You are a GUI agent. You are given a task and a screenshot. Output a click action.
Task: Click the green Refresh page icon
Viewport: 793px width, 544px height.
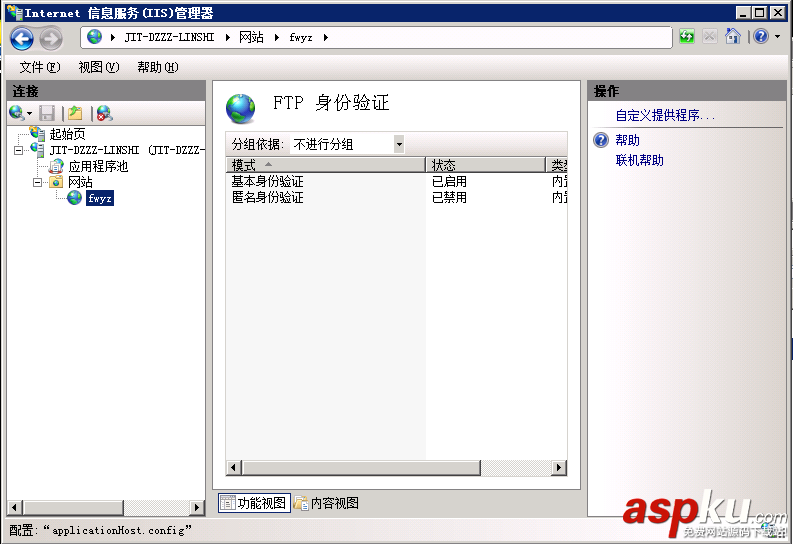687,36
